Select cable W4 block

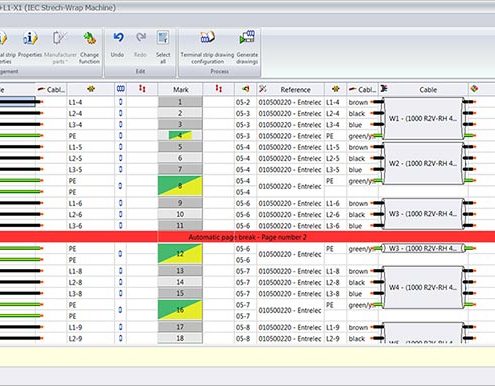pyautogui.click(x=423, y=287)
